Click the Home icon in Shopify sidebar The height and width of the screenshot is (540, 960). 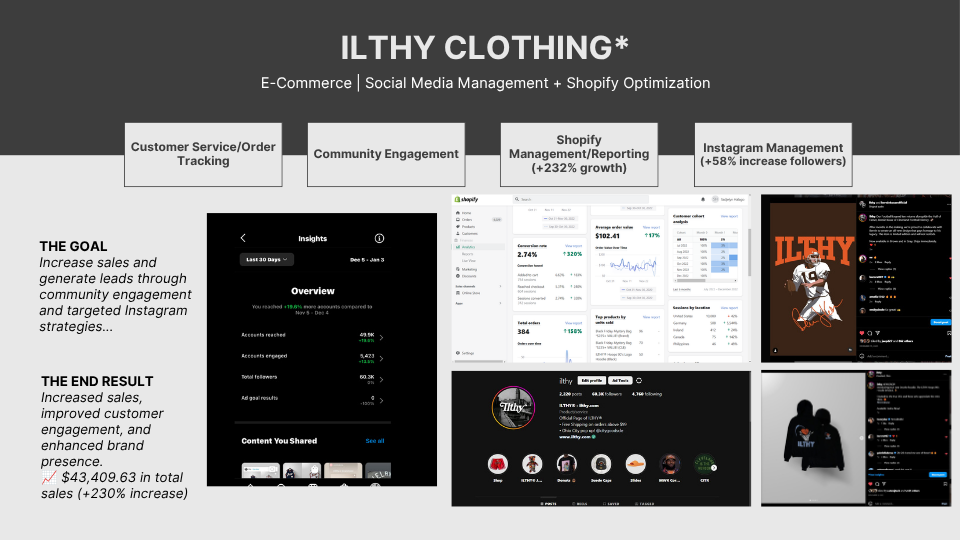[x=457, y=213]
